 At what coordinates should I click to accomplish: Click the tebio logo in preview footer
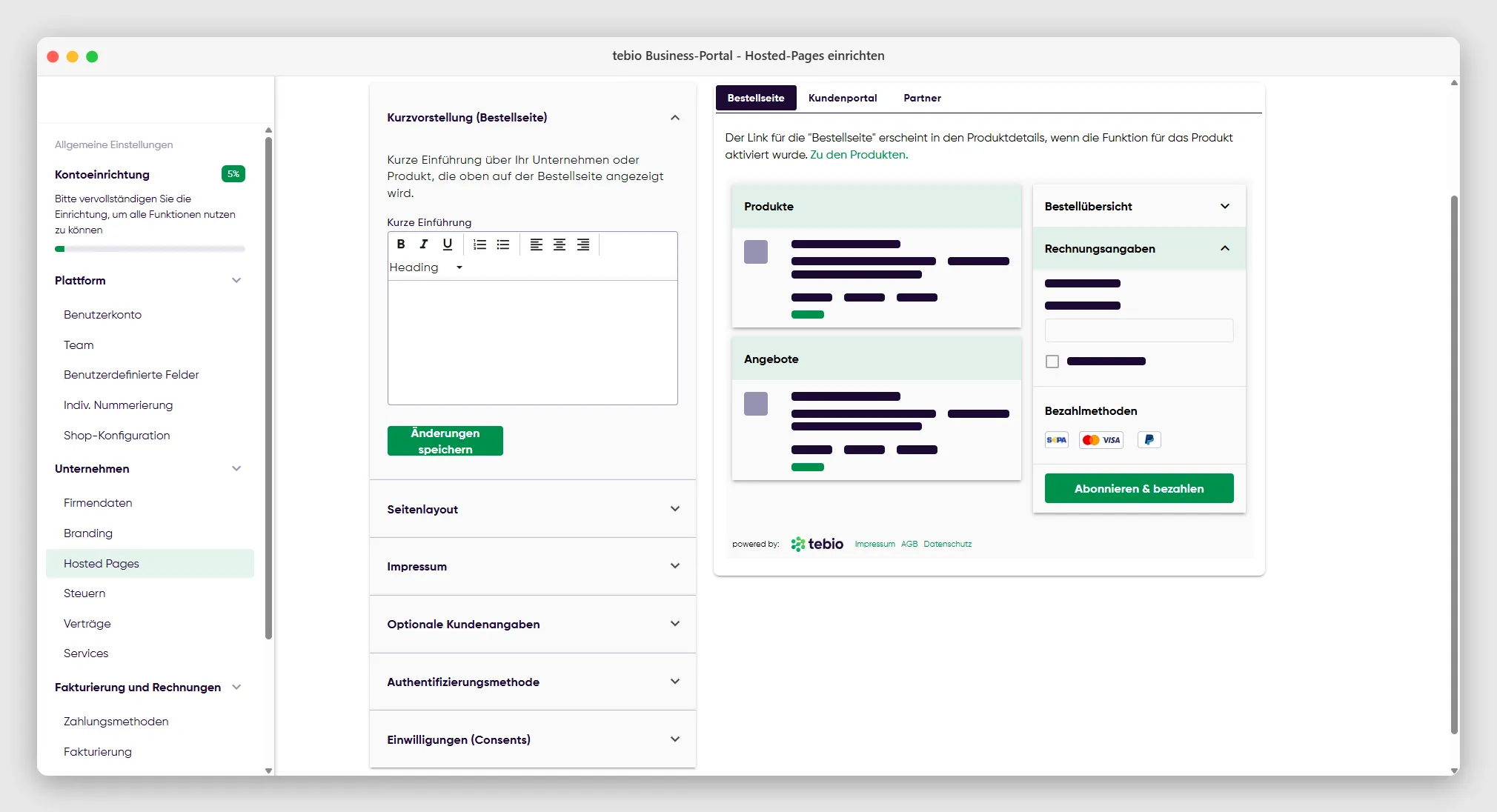[817, 544]
